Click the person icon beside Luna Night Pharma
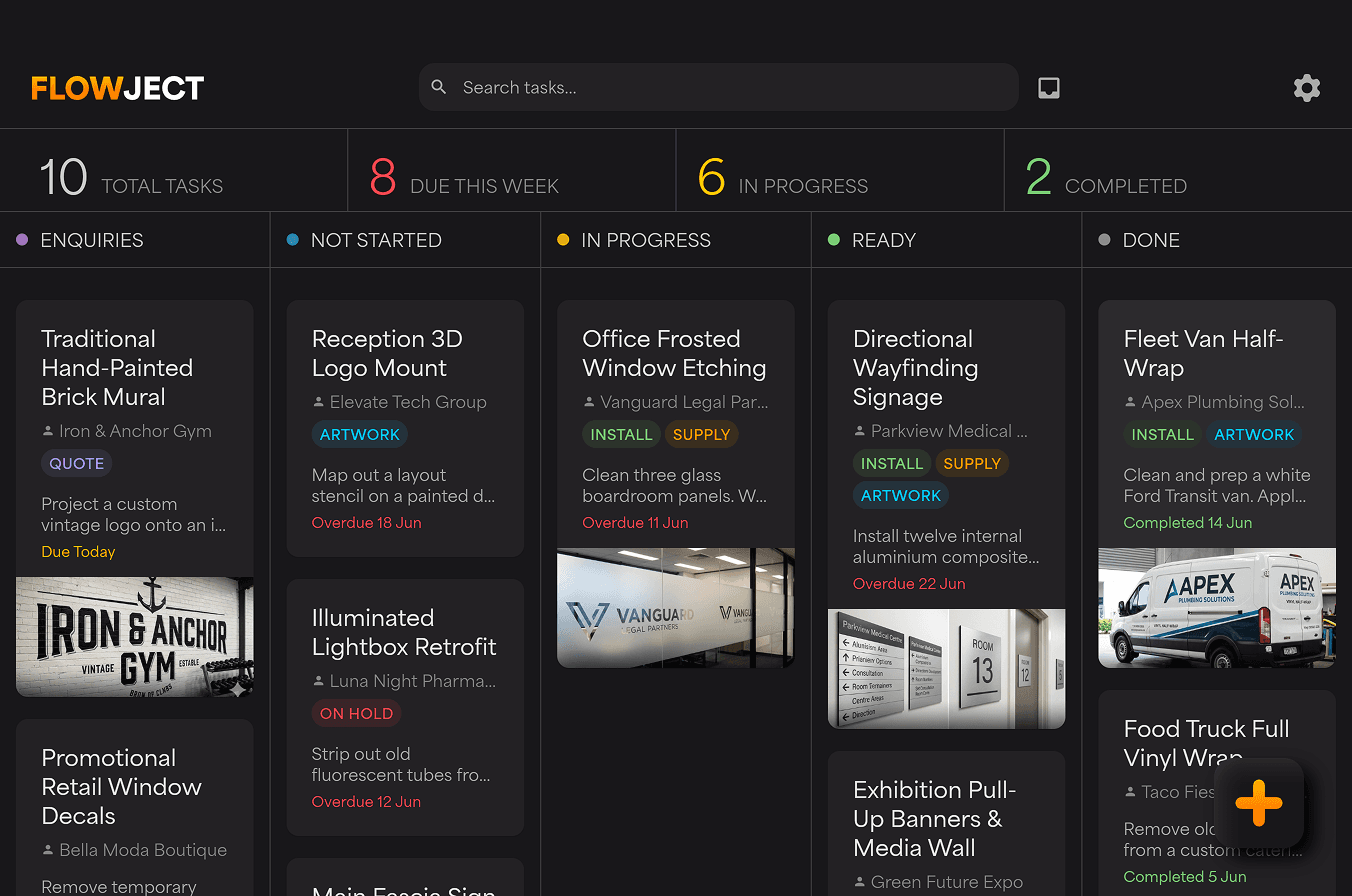The image size is (1352, 896). point(319,681)
